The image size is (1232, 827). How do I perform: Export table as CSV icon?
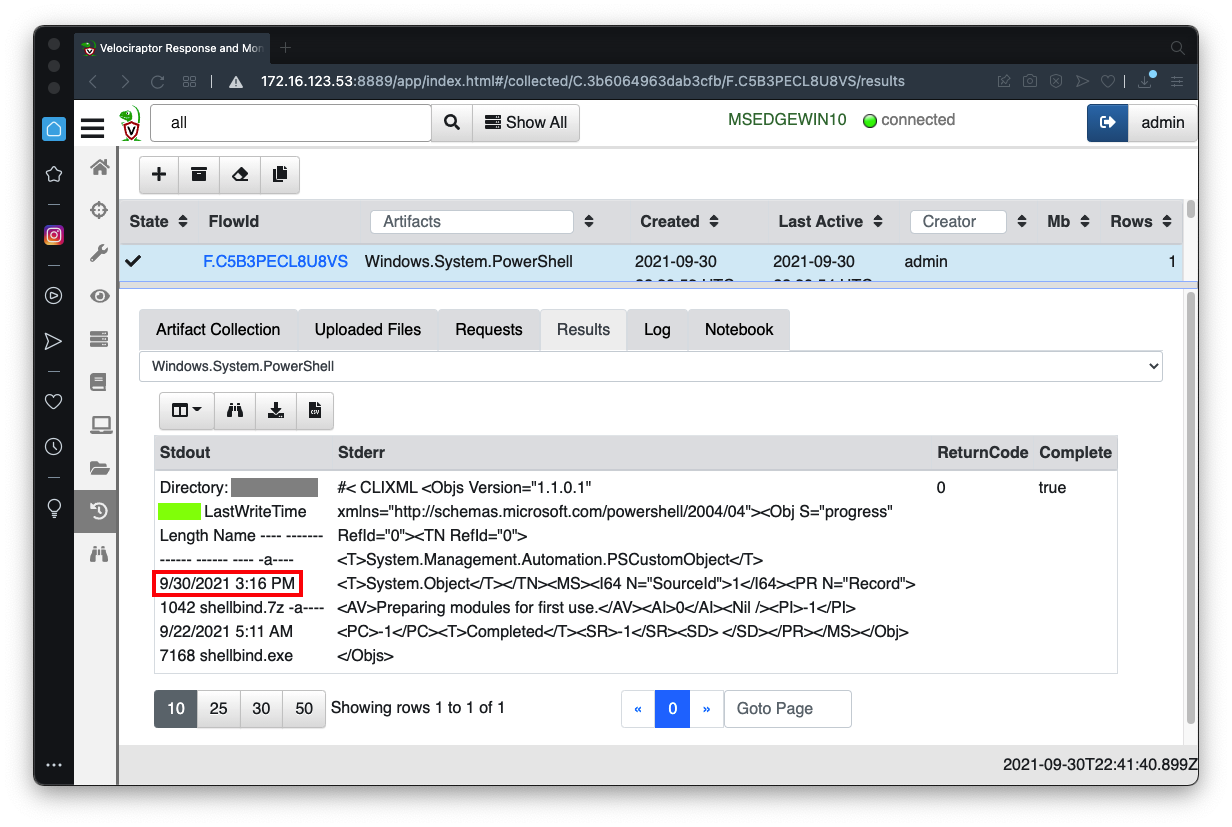[x=314, y=410]
